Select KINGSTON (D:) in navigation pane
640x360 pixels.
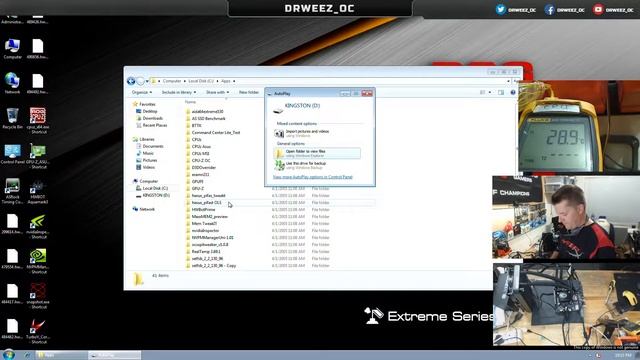(156, 196)
